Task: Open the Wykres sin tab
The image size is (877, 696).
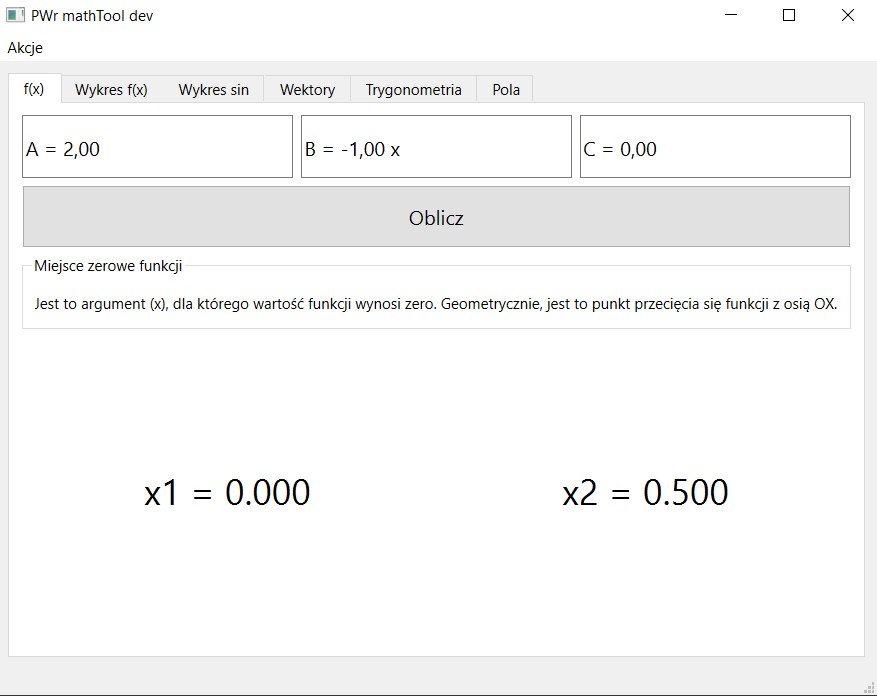Action: [212, 89]
